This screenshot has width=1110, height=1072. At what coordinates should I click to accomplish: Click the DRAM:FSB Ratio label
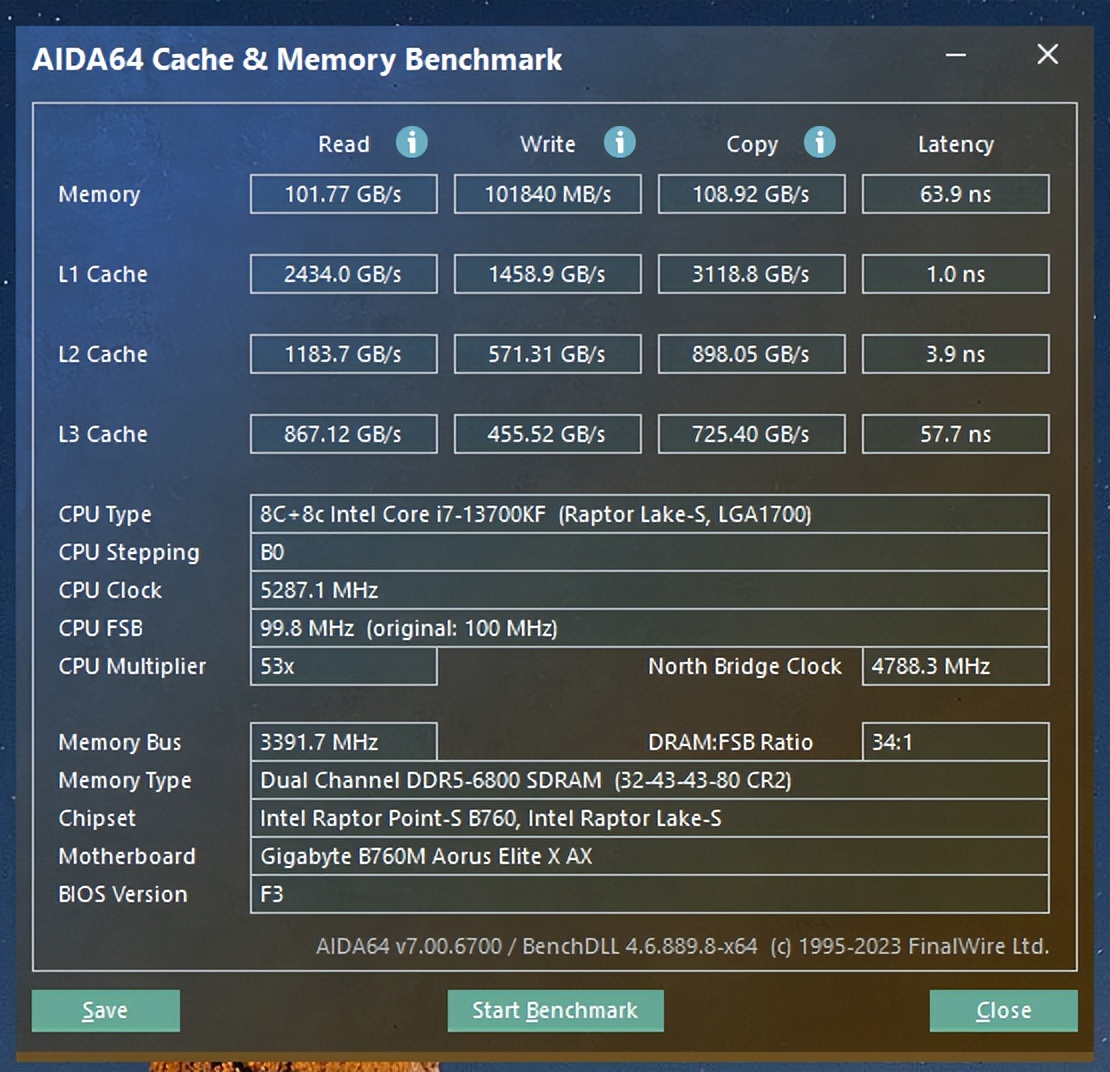(731, 742)
